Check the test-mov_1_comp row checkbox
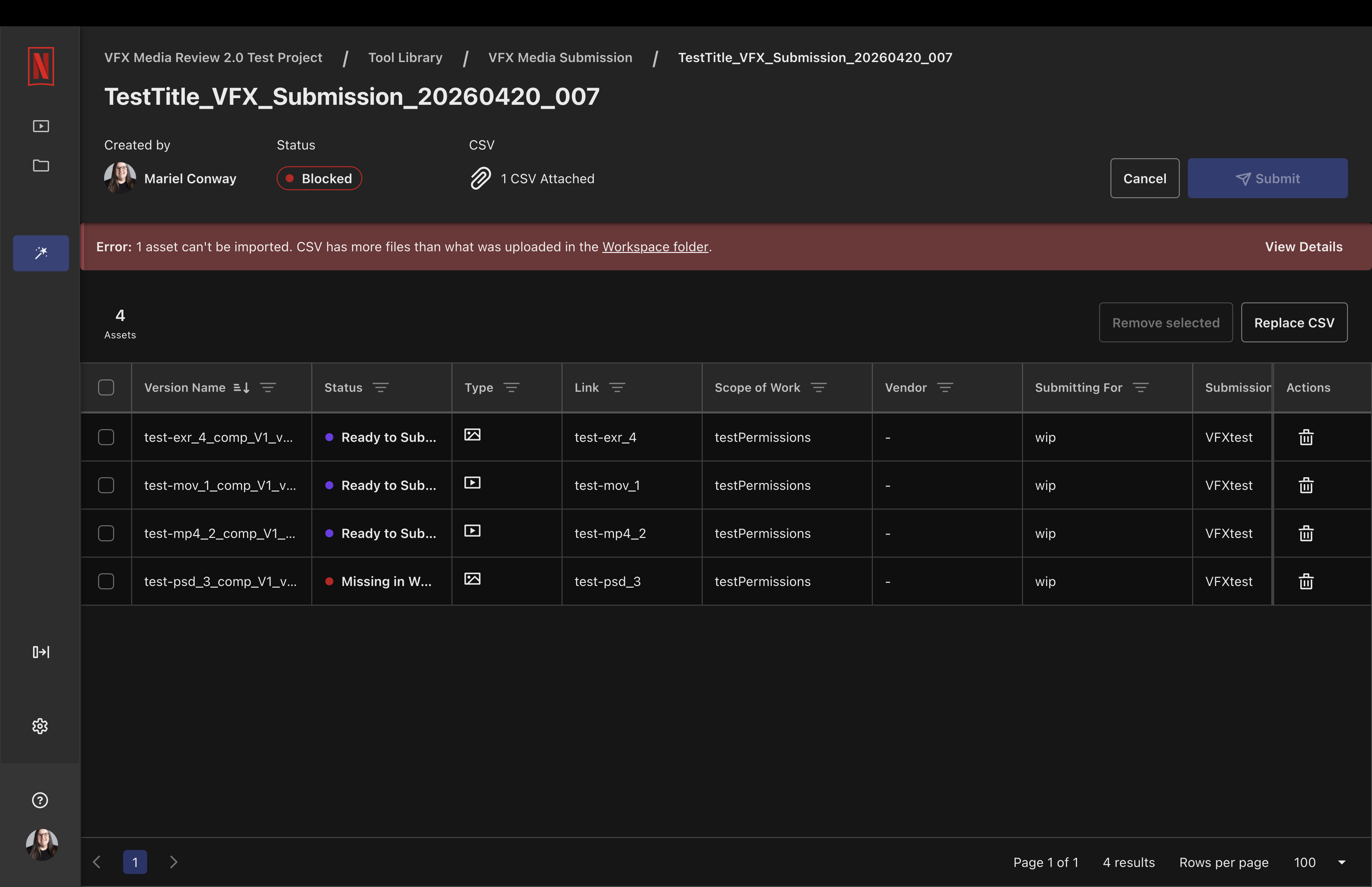Viewport: 1372px width, 887px height. 106,485
